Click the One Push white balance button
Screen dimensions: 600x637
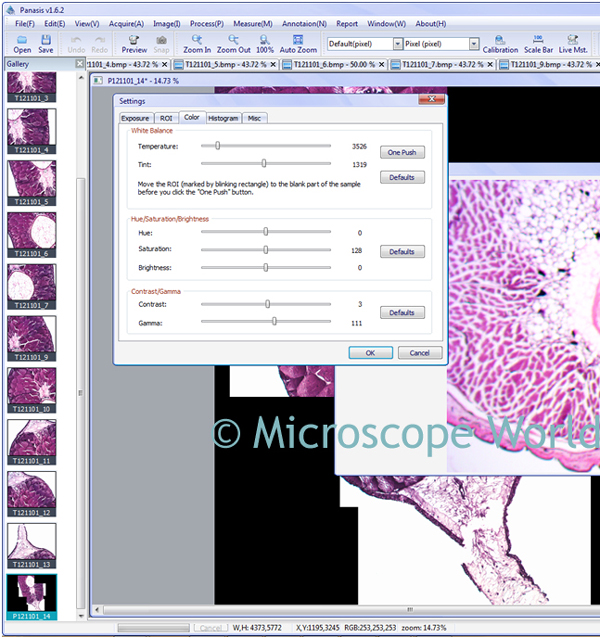402,152
